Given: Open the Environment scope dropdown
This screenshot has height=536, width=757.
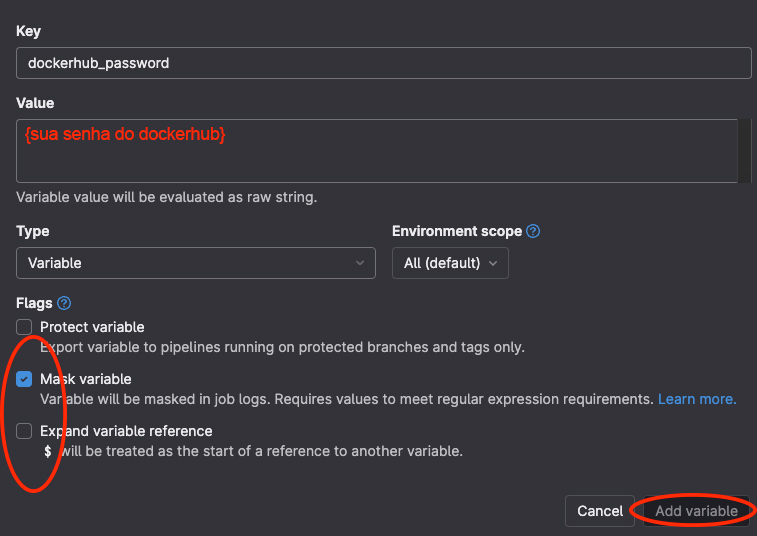Looking at the screenshot, I should [x=450, y=263].
